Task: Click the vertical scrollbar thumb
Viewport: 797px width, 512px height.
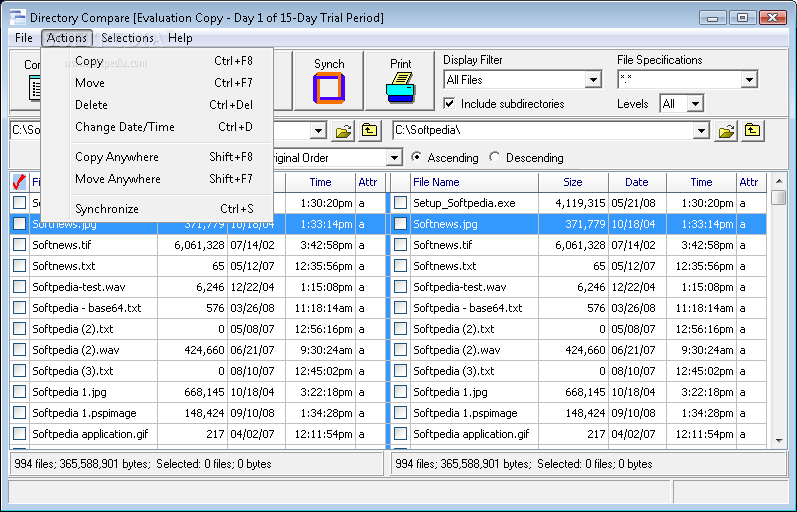Action: click(x=778, y=198)
